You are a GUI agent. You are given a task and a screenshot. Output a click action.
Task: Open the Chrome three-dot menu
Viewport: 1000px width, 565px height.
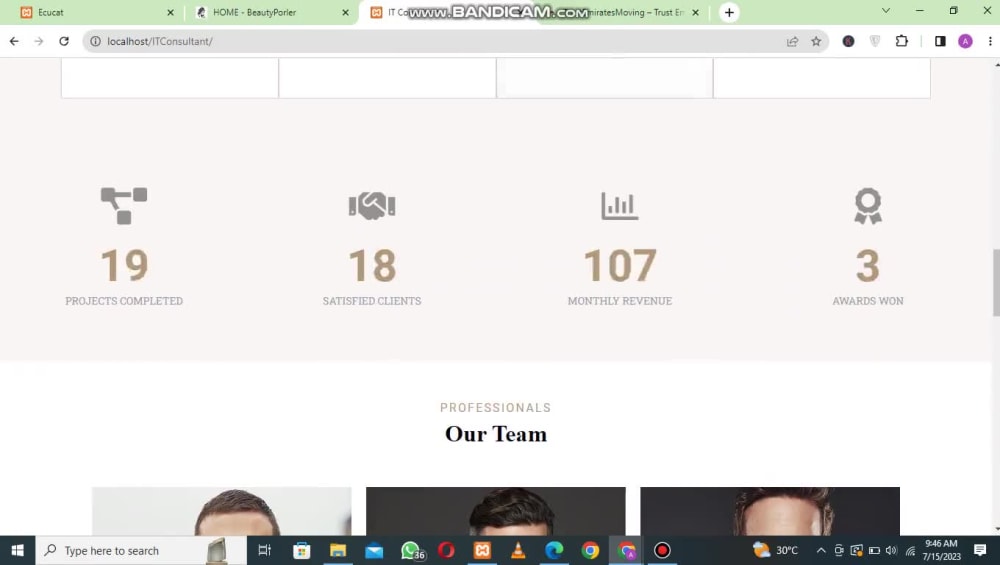point(990,41)
